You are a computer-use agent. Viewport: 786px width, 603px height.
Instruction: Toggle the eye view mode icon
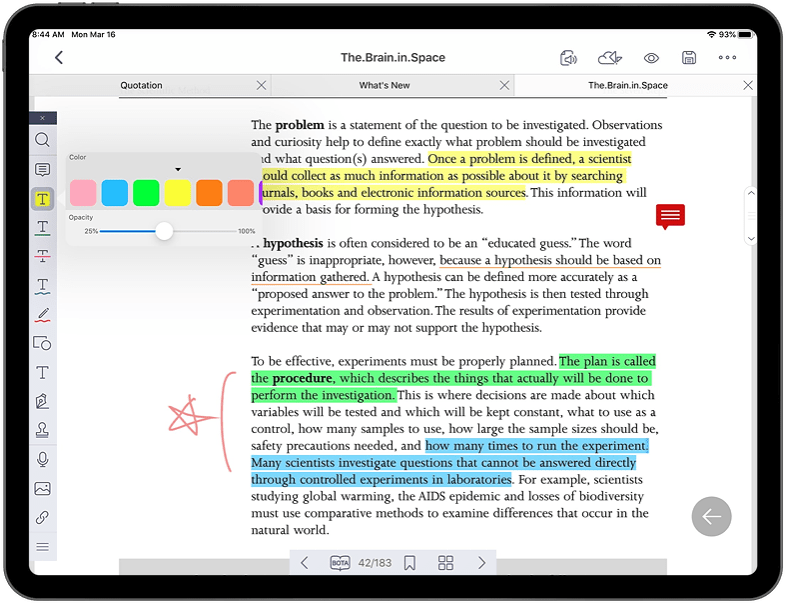coord(651,58)
